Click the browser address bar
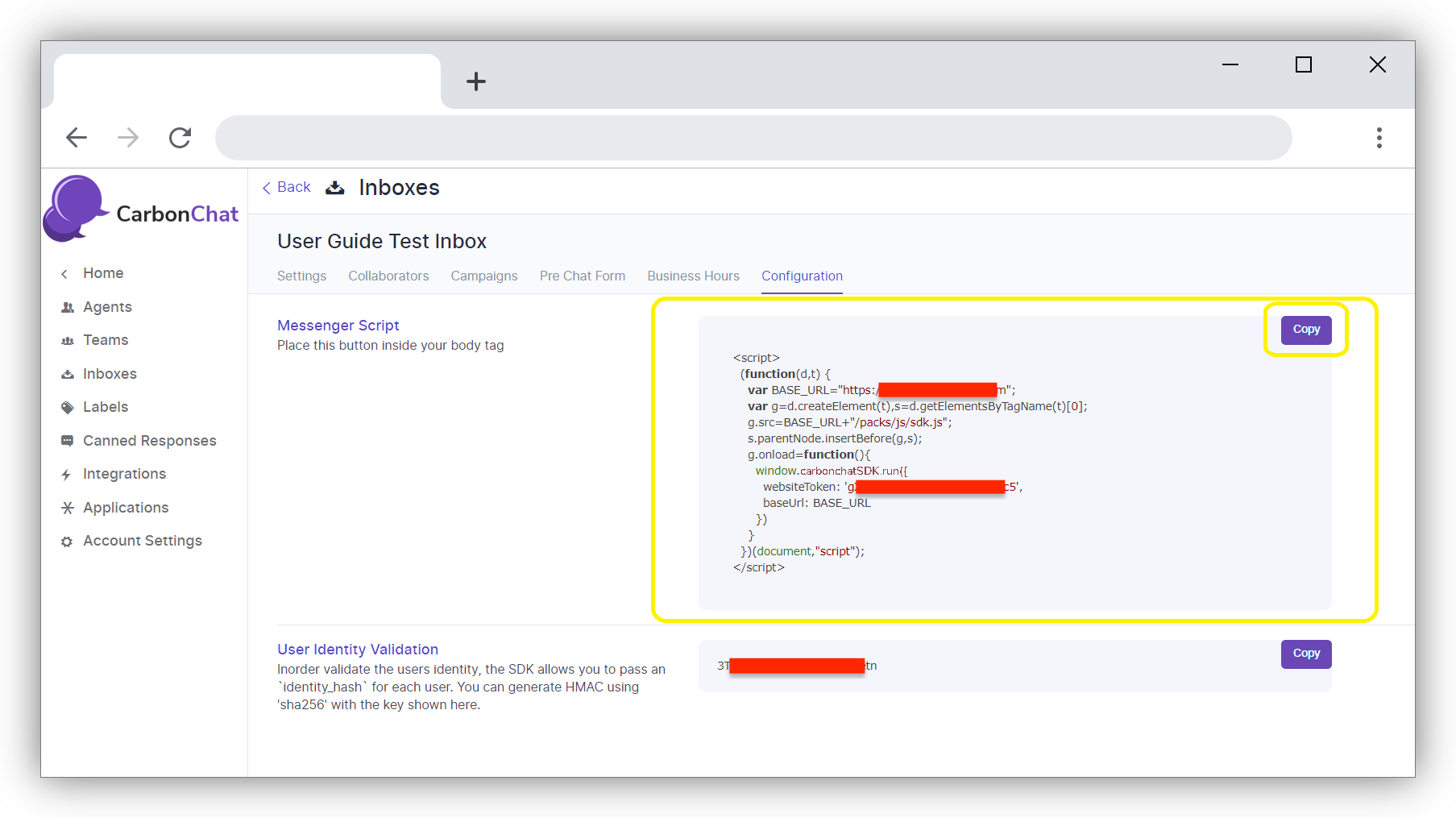Image resolution: width=1456 pixels, height=818 pixels. coord(753,138)
